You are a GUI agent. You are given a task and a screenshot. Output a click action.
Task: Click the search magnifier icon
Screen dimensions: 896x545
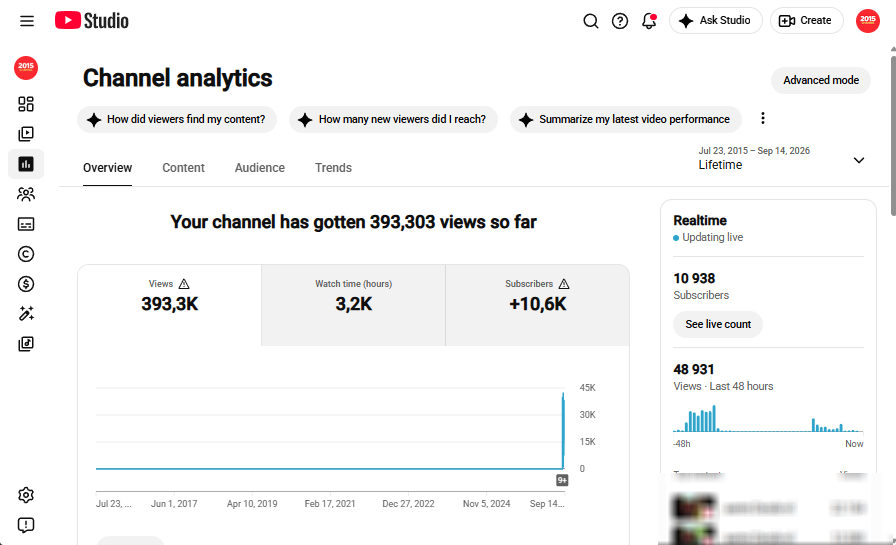coord(591,21)
